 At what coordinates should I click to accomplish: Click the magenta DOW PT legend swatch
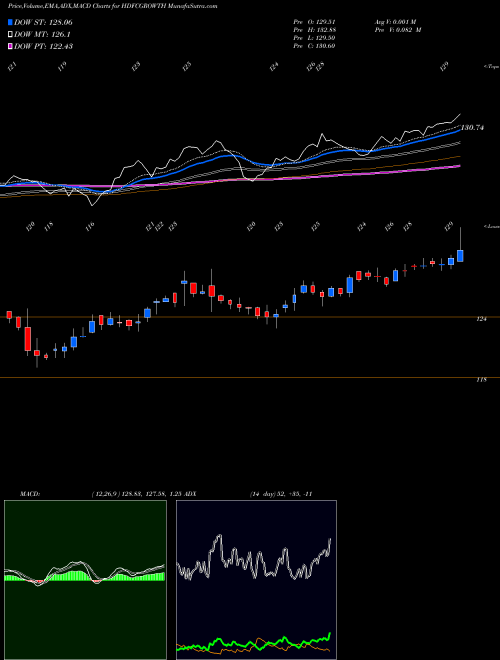pos(11,46)
